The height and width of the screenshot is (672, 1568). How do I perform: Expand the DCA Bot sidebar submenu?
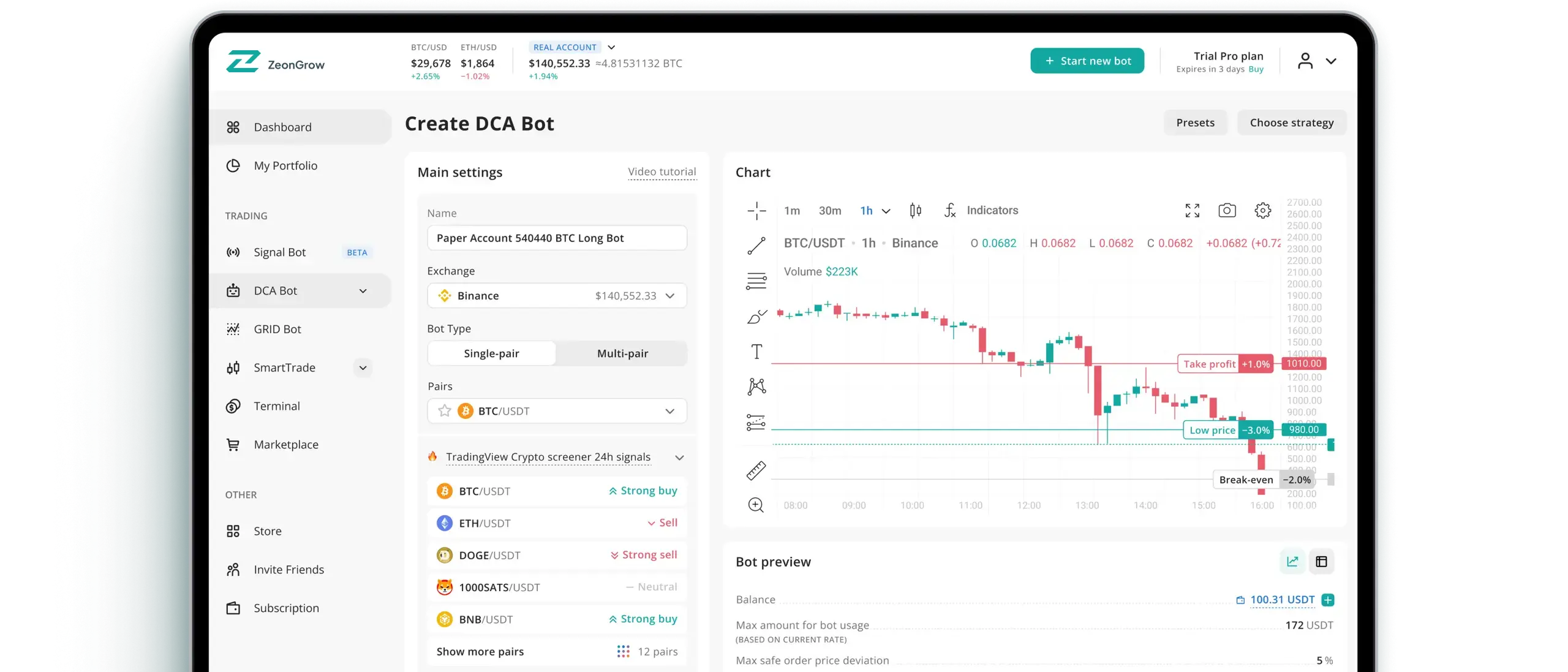coord(363,291)
